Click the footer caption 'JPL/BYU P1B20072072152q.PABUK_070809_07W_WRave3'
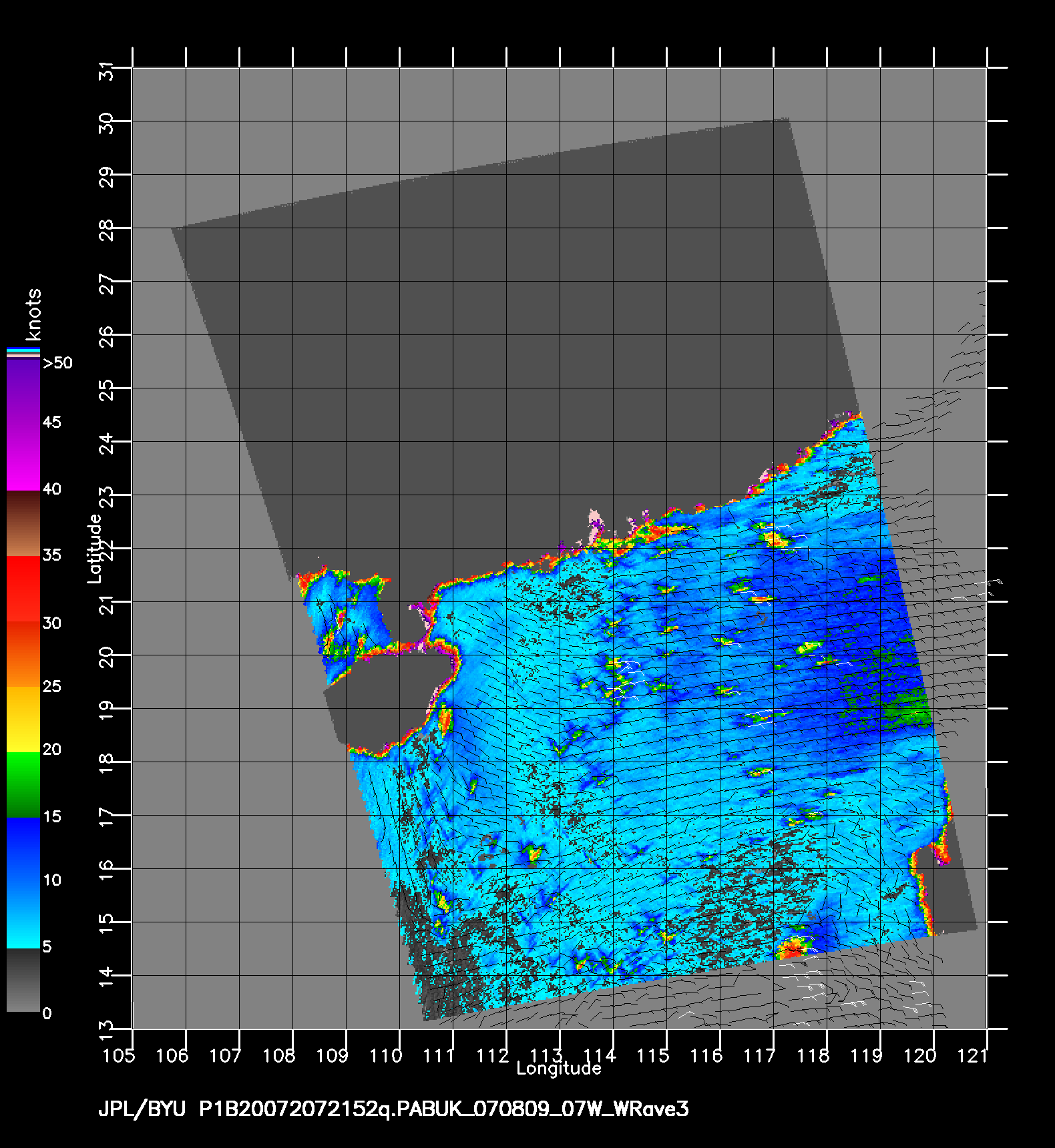1055x1148 pixels. coord(393,1109)
